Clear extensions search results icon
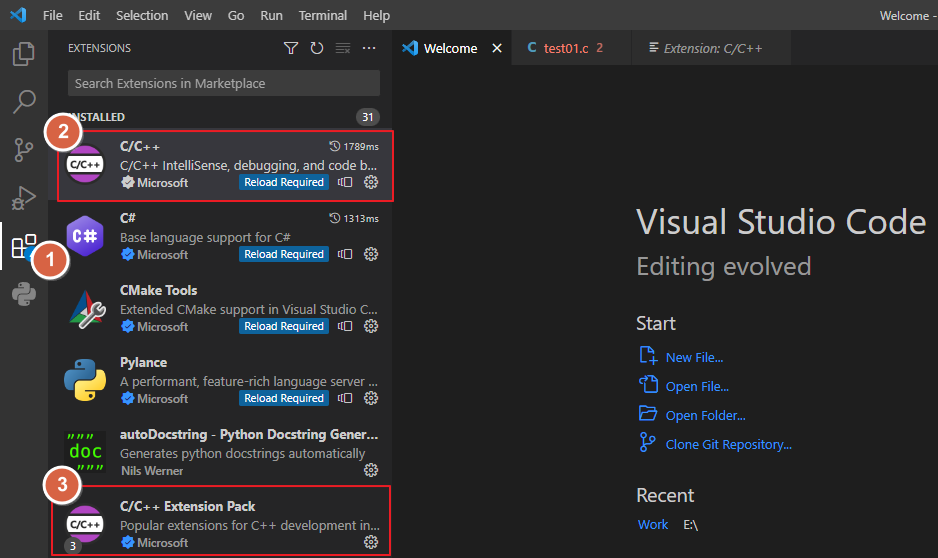This screenshot has height=558, width=938. [343, 48]
